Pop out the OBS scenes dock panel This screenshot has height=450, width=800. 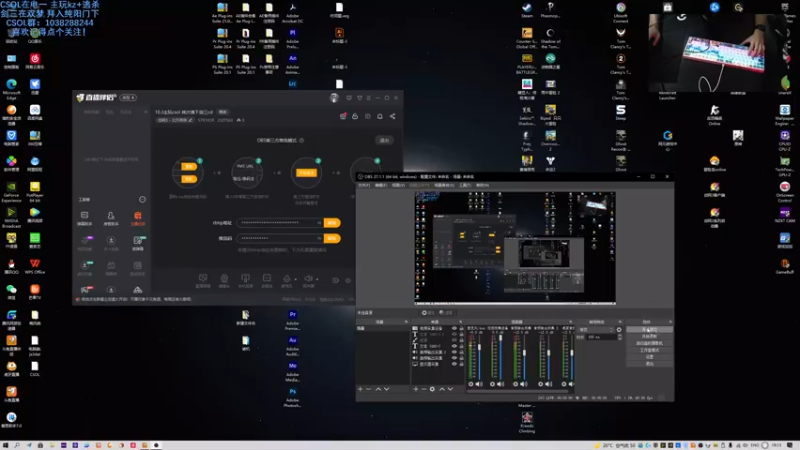406,322
